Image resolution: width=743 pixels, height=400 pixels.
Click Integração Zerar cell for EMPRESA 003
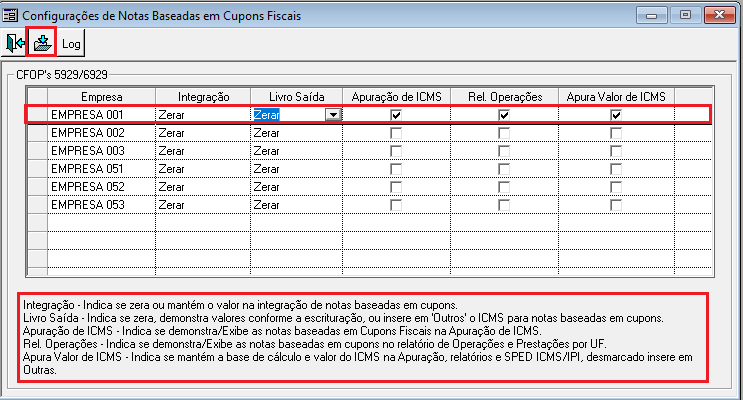coord(203,151)
